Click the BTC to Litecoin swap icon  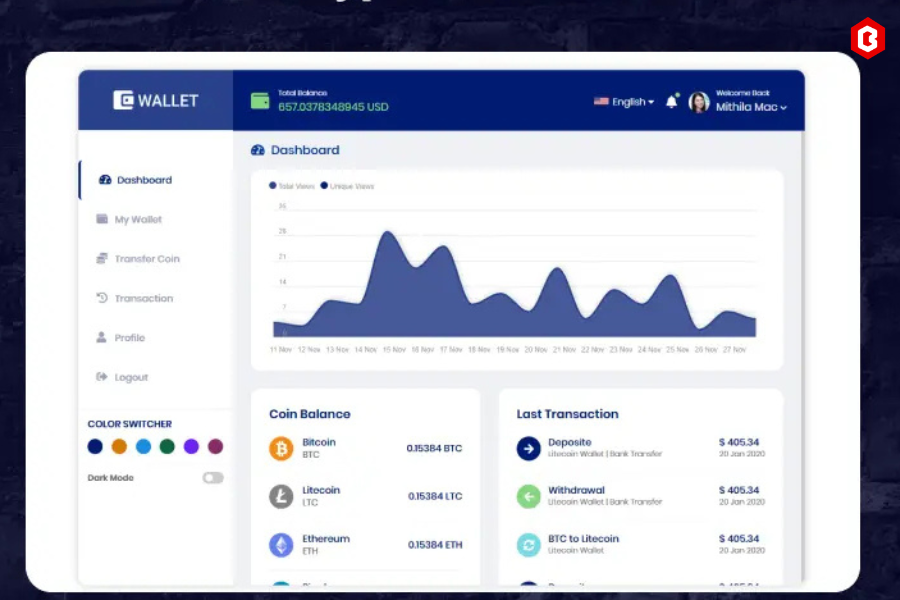click(x=529, y=545)
